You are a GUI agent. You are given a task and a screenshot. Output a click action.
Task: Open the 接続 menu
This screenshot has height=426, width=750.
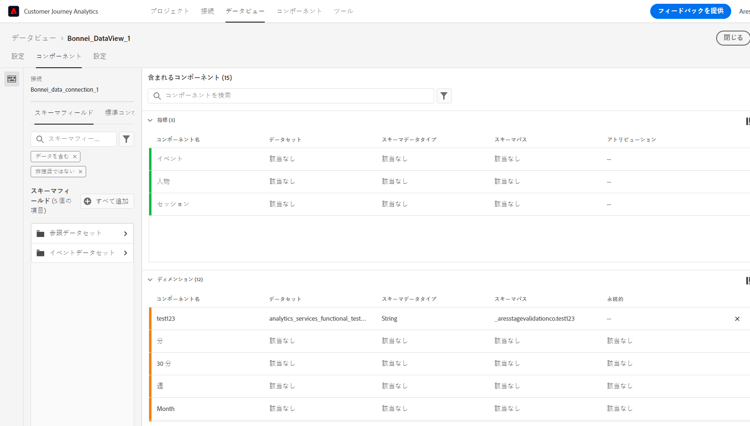[x=208, y=11]
